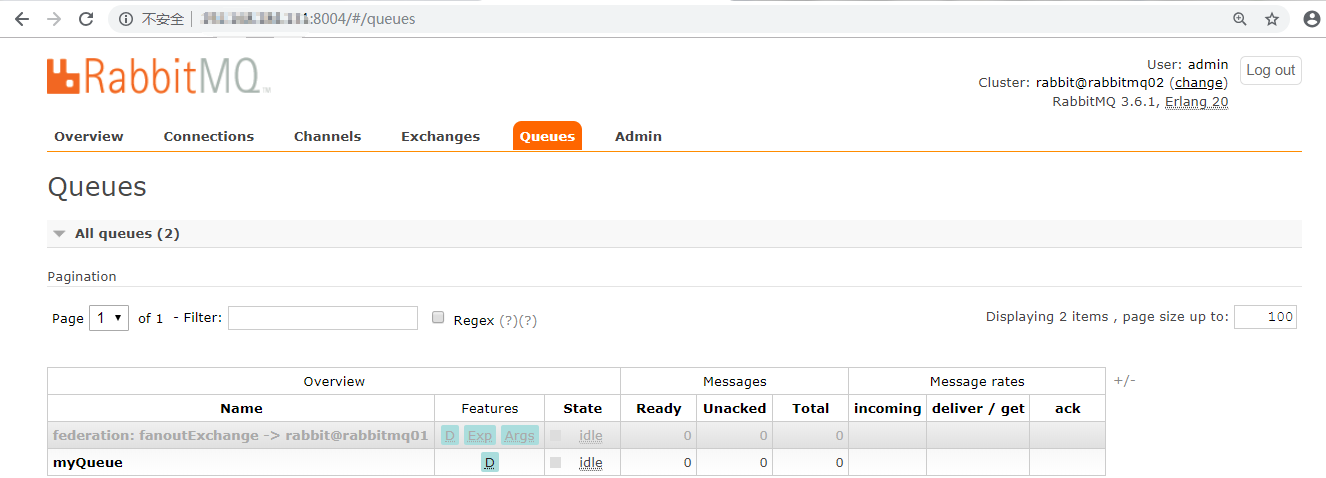Sort by the deliver / get column header
This screenshot has width=1326, height=478.
(978, 408)
